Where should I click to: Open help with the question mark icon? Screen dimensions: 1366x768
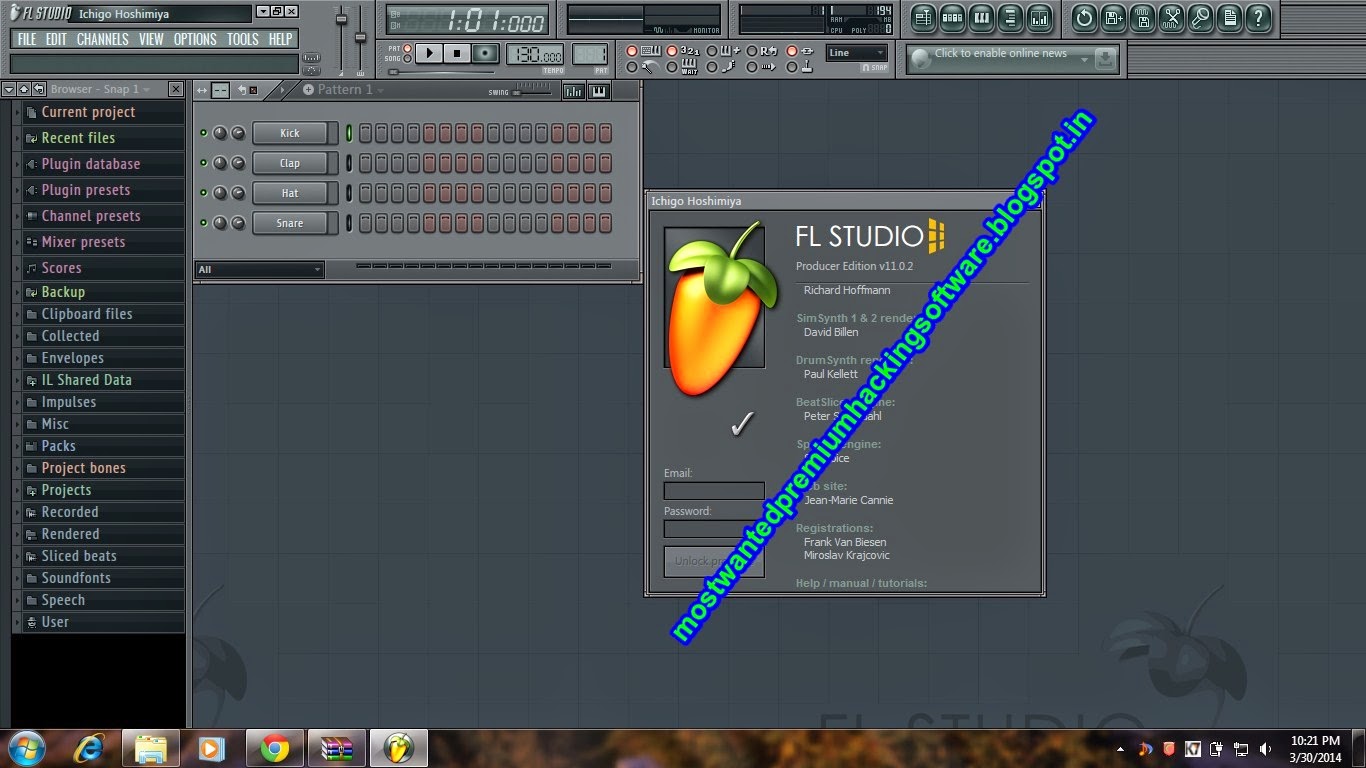click(x=1259, y=17)
